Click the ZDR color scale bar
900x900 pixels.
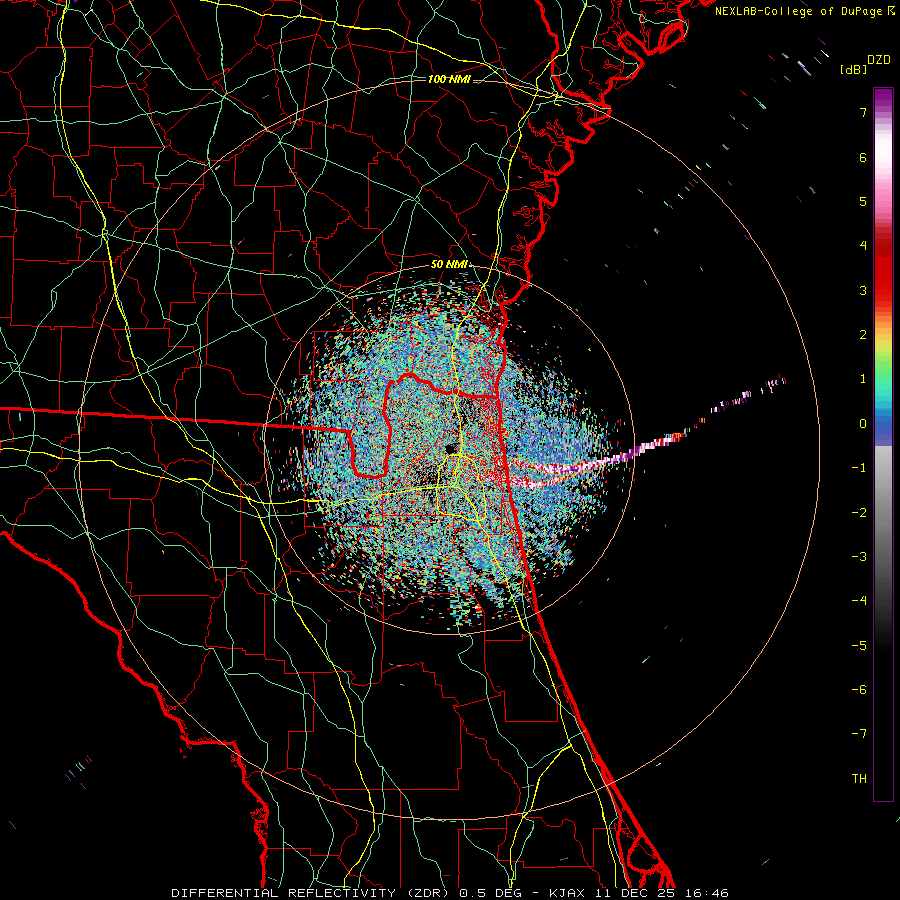click(883, 444)
